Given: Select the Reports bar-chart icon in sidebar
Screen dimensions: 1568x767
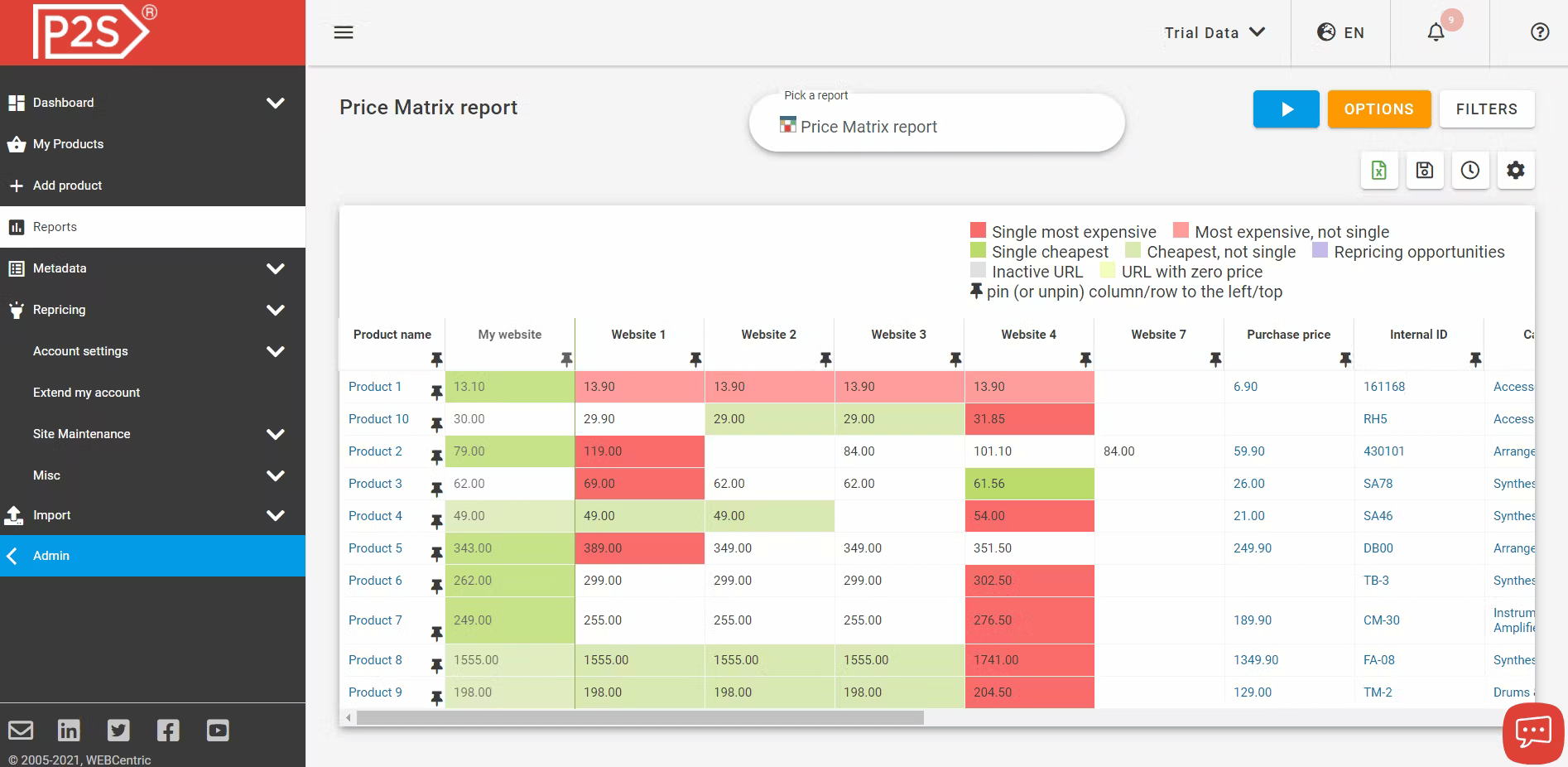Looking at the screenshot, I should (17, 226).
